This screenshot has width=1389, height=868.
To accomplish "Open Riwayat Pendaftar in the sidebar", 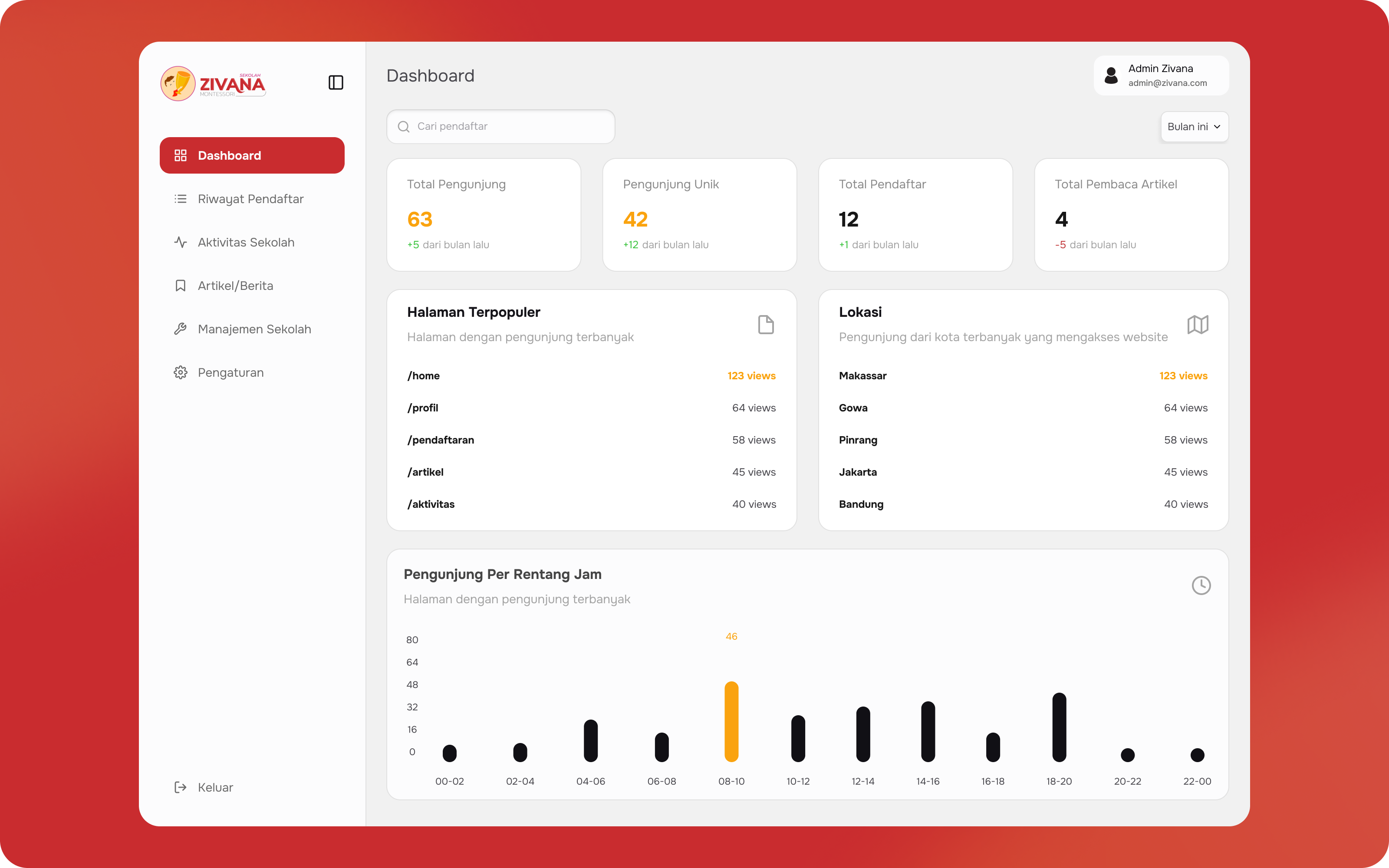I will tap(252, 199).
